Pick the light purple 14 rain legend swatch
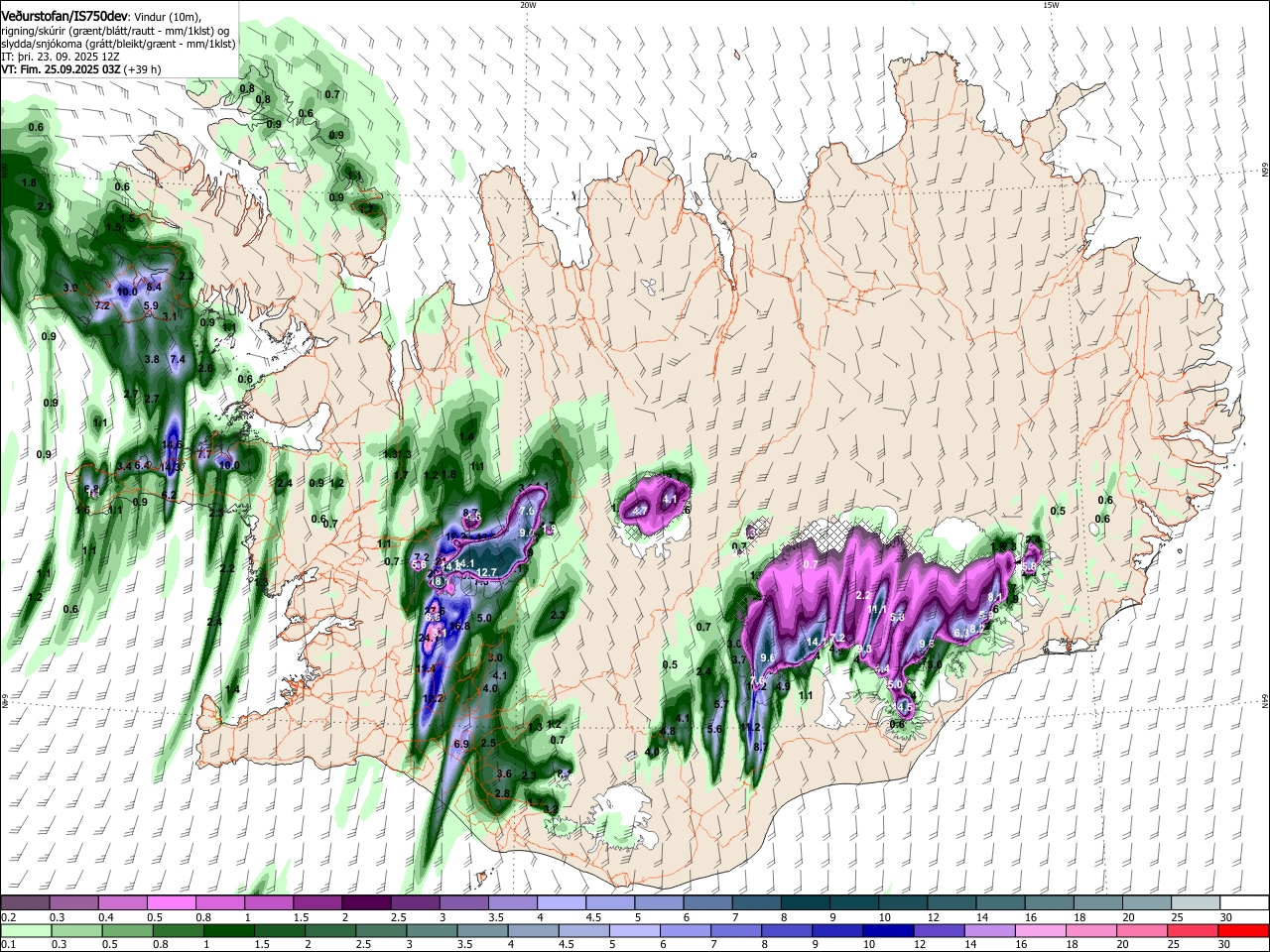Screen dimensions: 1270x952 [x=992, y=930]
